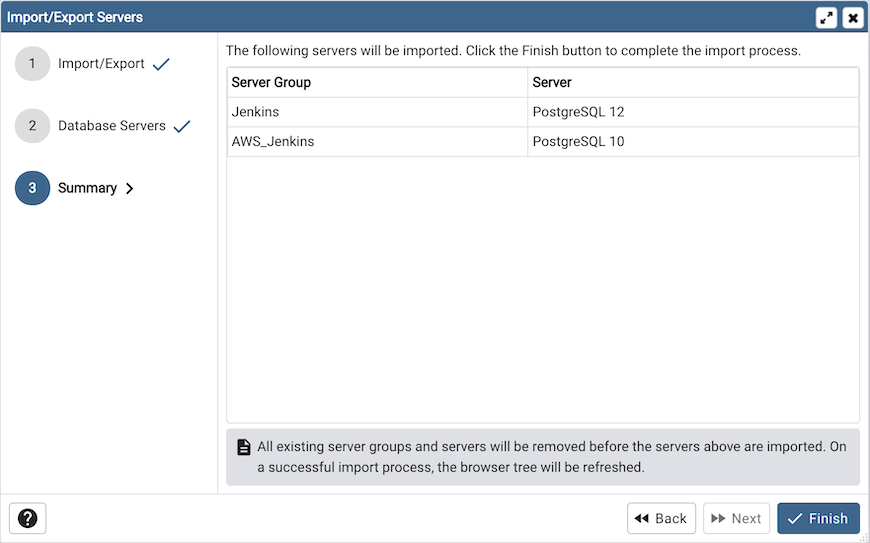Click the Server column header
Screen dimensions: 870x543
pos(552,82)
